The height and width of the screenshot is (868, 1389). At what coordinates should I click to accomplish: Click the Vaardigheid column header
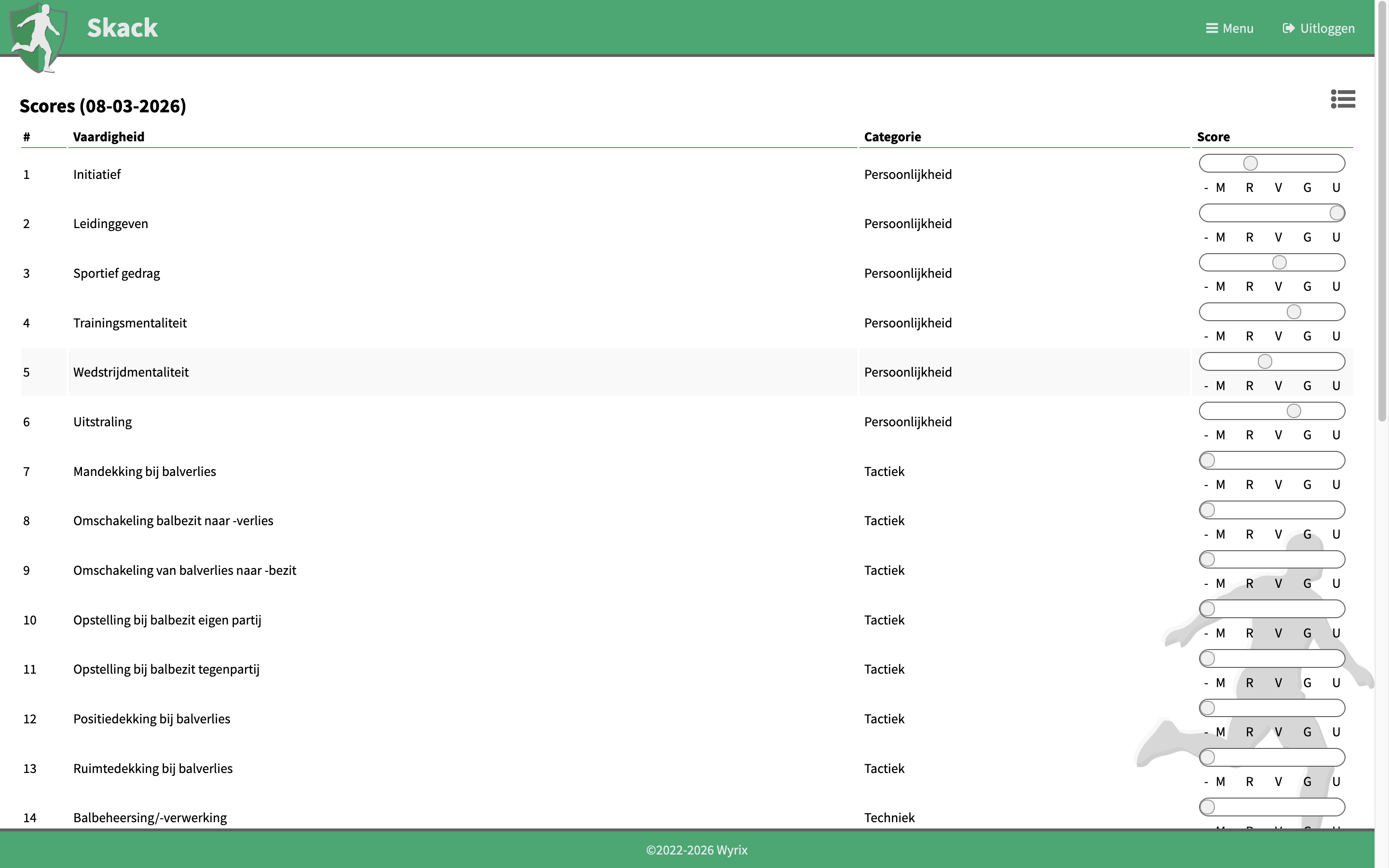point(109,136)
